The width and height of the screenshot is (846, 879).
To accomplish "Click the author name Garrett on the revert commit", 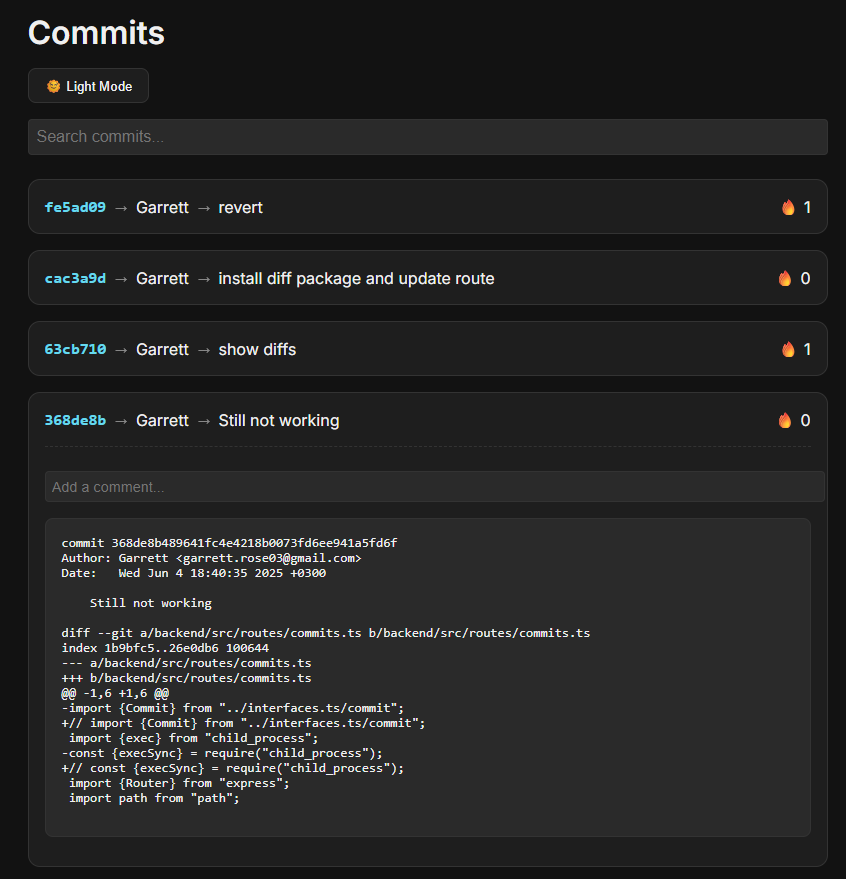I will click(x=162, y=207).
